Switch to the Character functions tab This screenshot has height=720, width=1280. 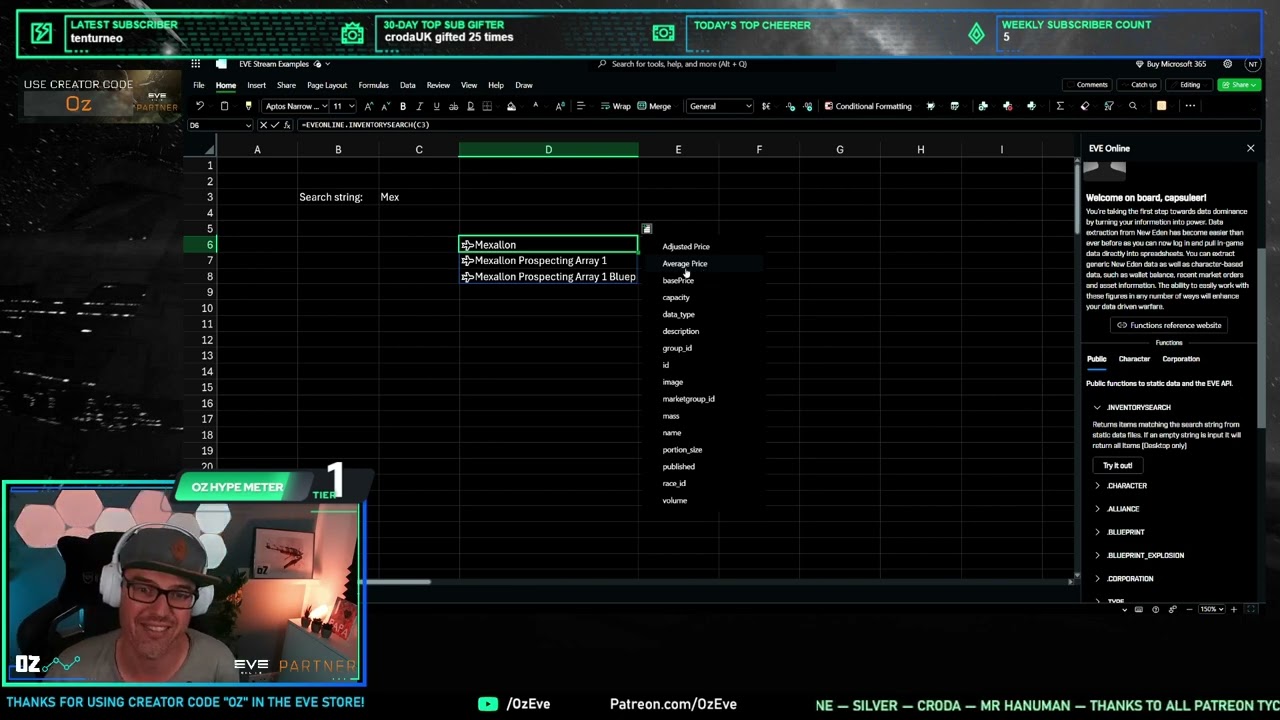point(1134,359)
